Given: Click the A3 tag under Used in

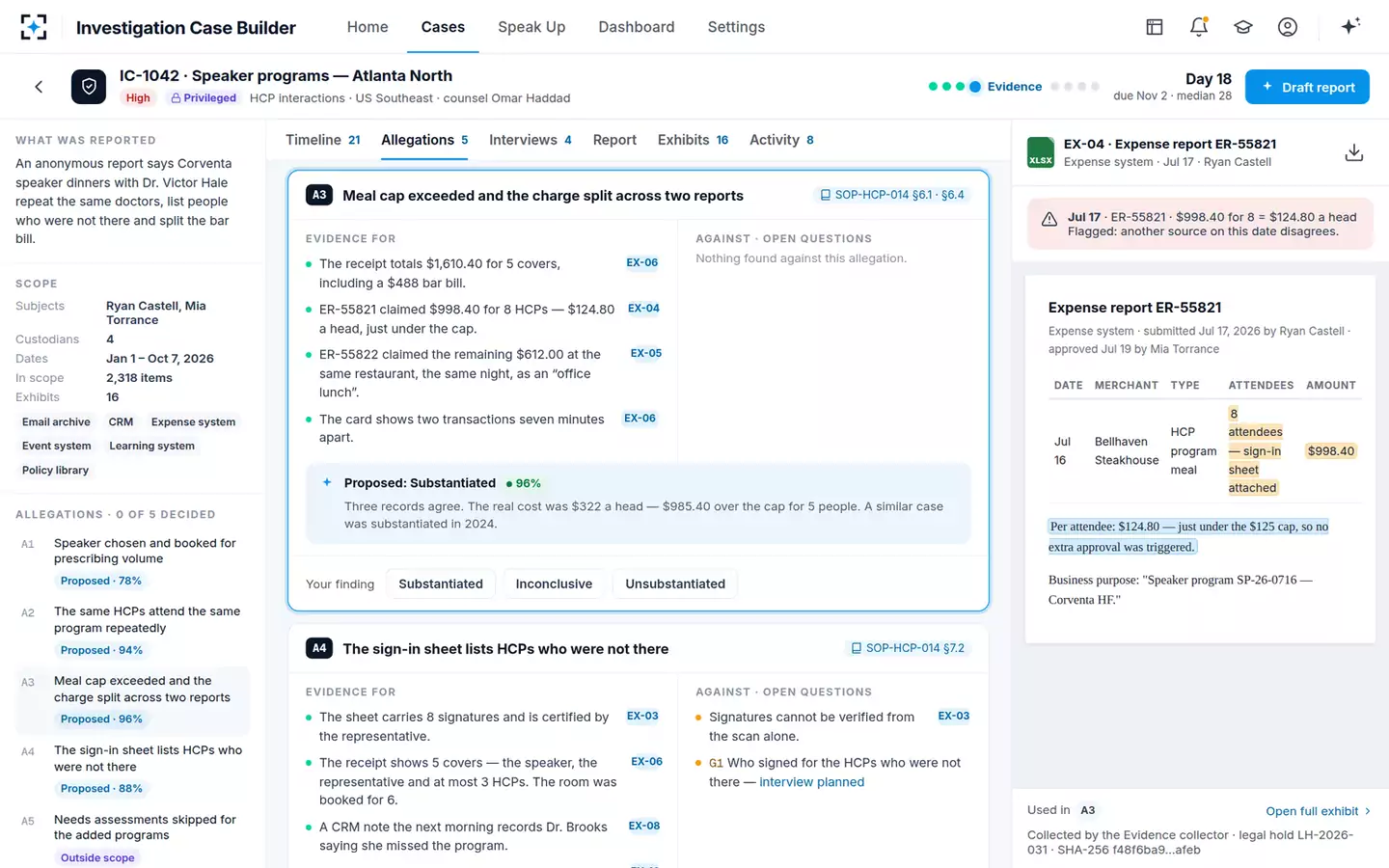Looking at the screenshot, I should pos(1088,810).
